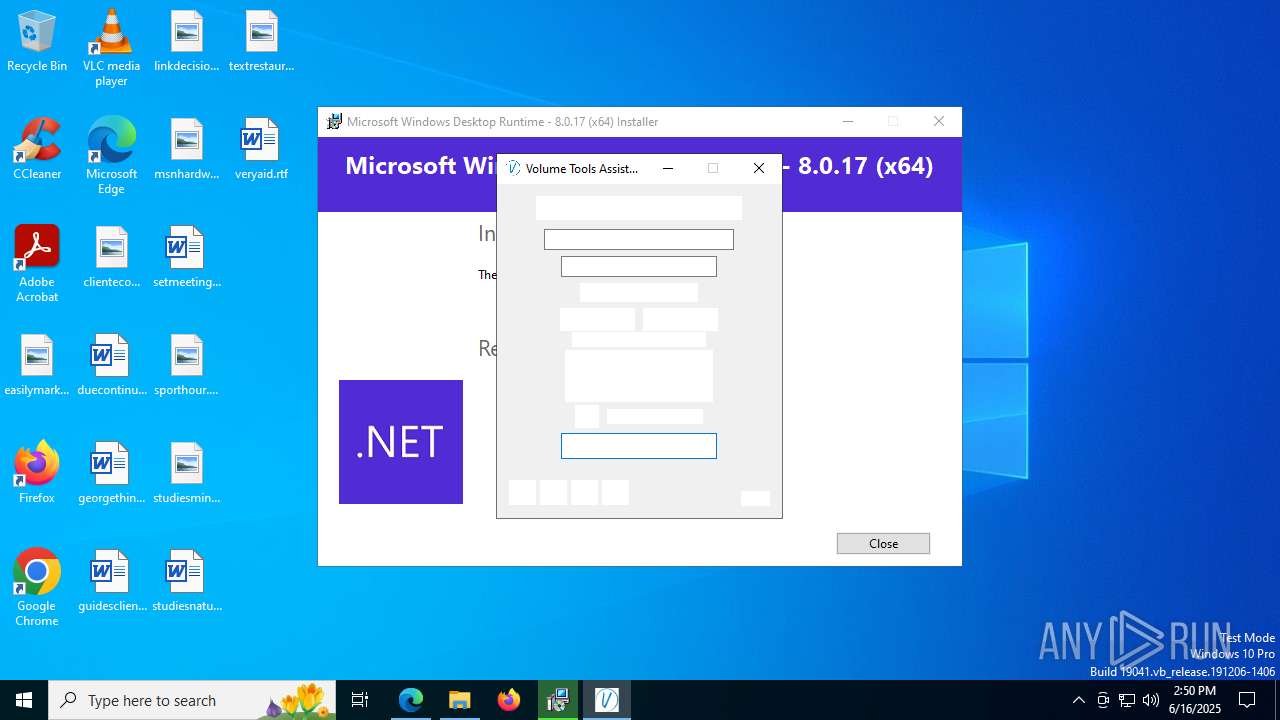Image resolution: width=1280 pixels, height=720 pixels.
Task: Click the Desktop Runtime Installer title bar icon
Action: (x=334, y=122)
